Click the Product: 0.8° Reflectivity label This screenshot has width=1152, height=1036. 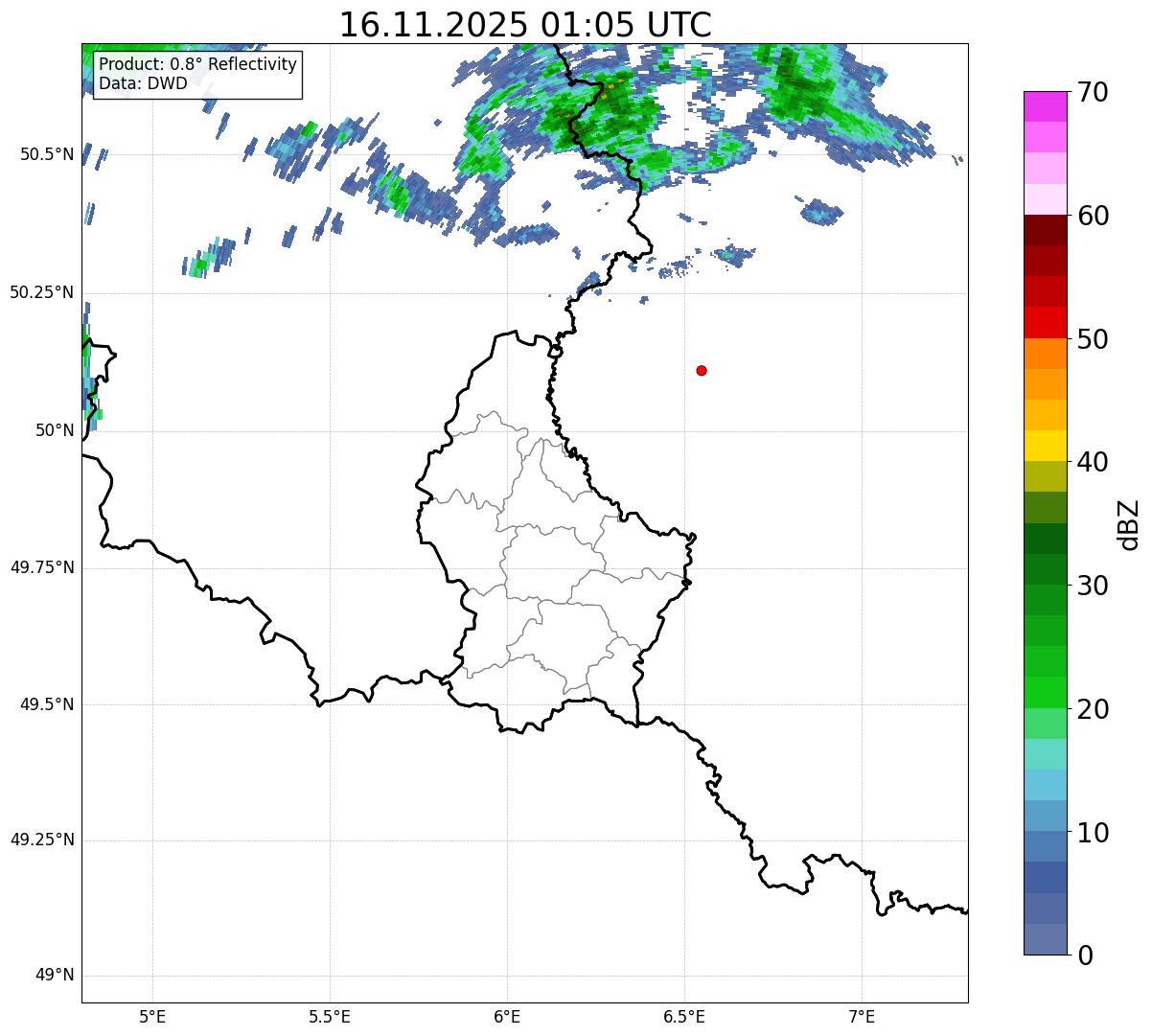(198, 64)
